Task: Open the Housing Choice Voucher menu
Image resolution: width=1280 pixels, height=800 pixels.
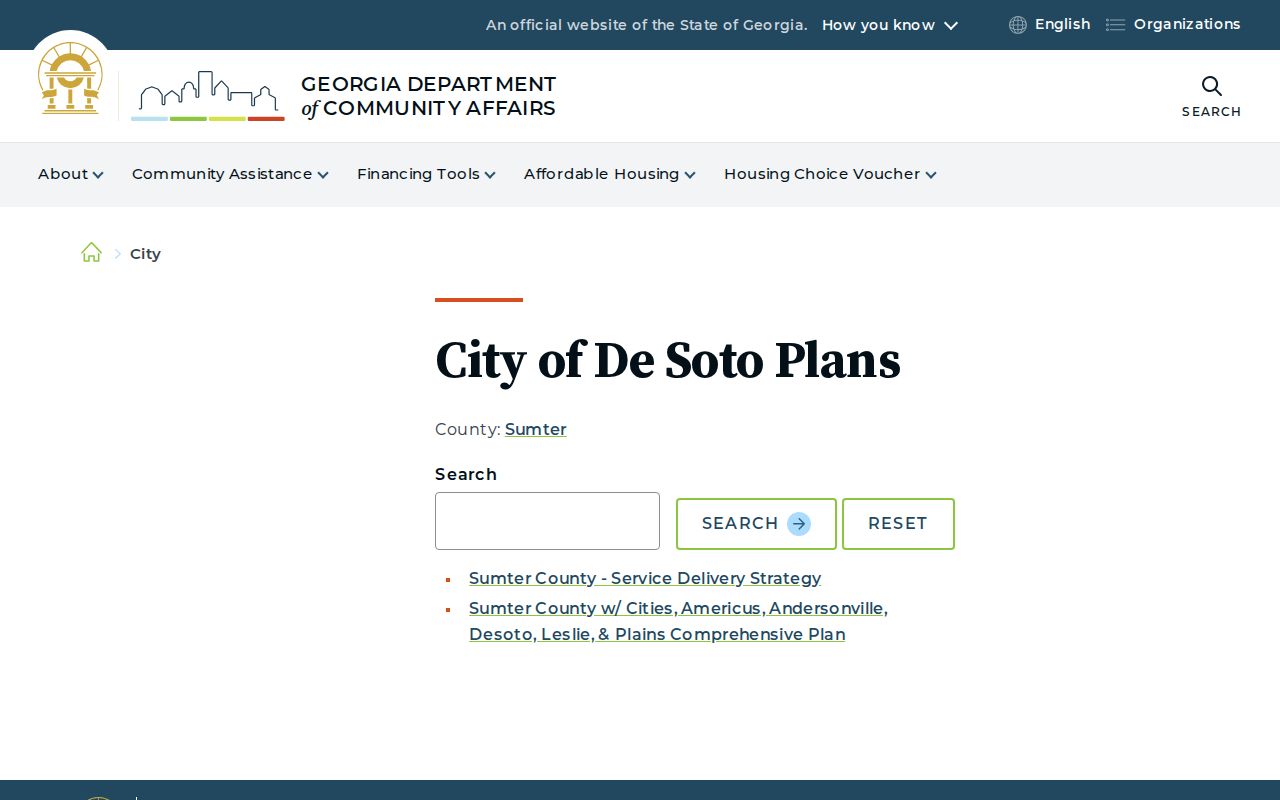Action: [x=830, y=174]
